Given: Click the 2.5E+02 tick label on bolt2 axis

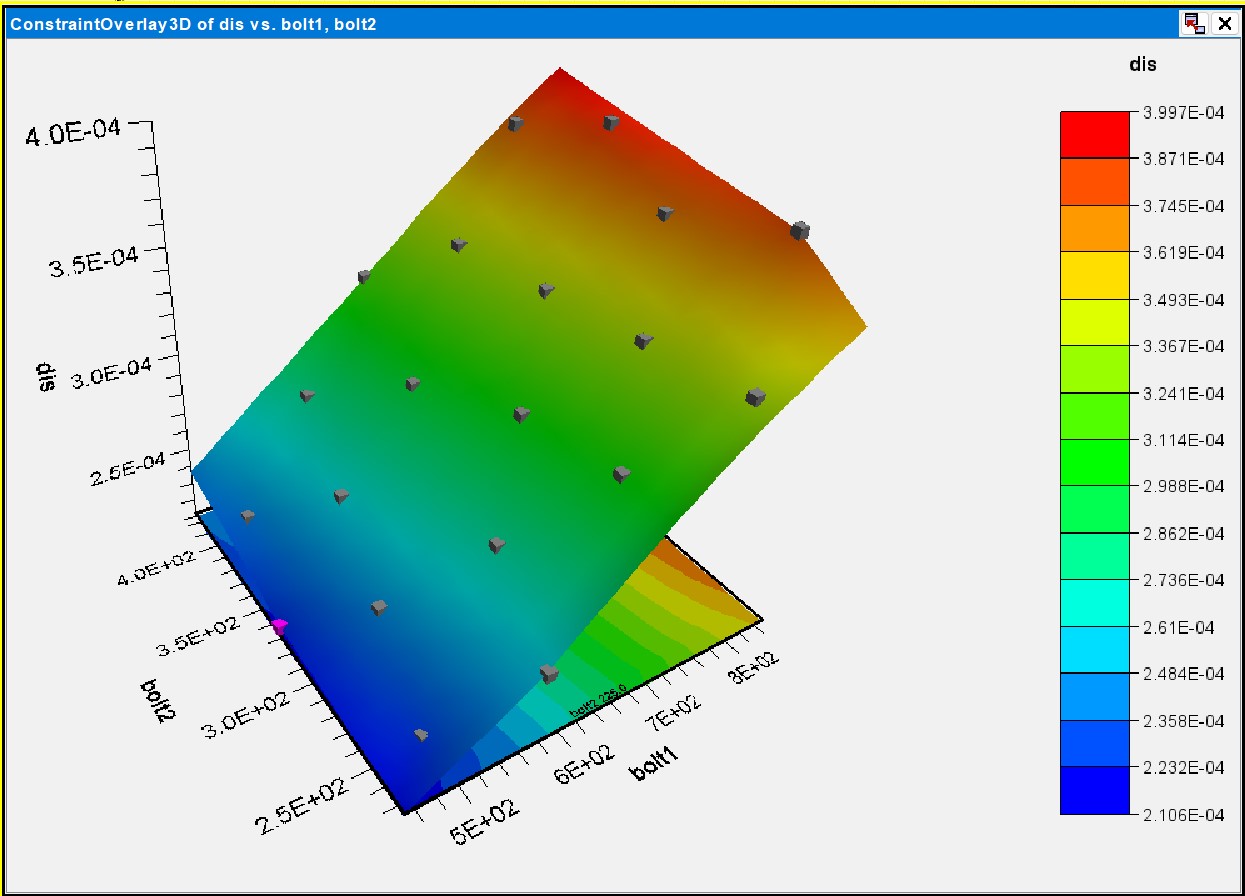Looking at the screenshot, I should click(302, 806).
